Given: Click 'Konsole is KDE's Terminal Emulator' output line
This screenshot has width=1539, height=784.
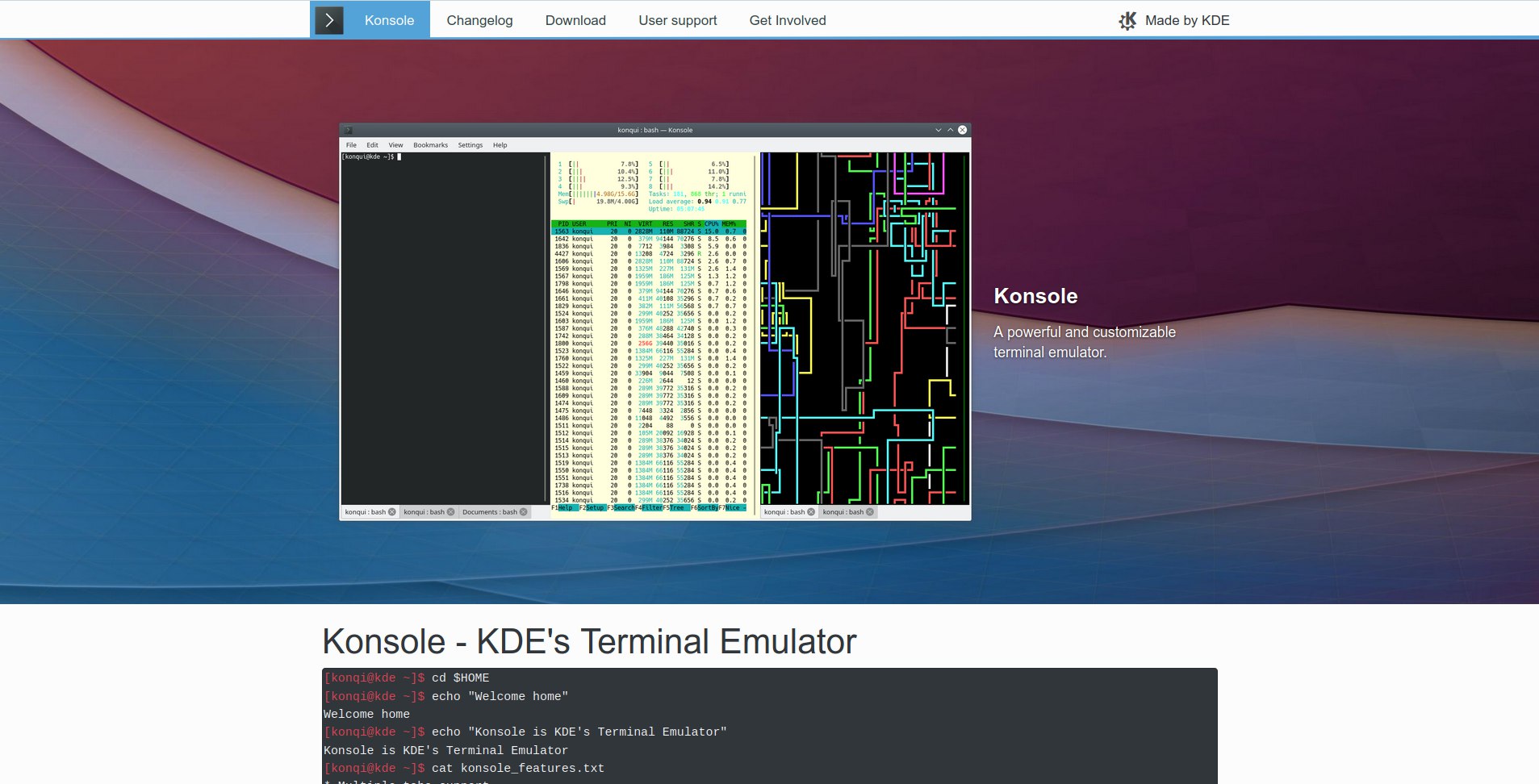Looking at the screenshot, I should pos(445,750).
